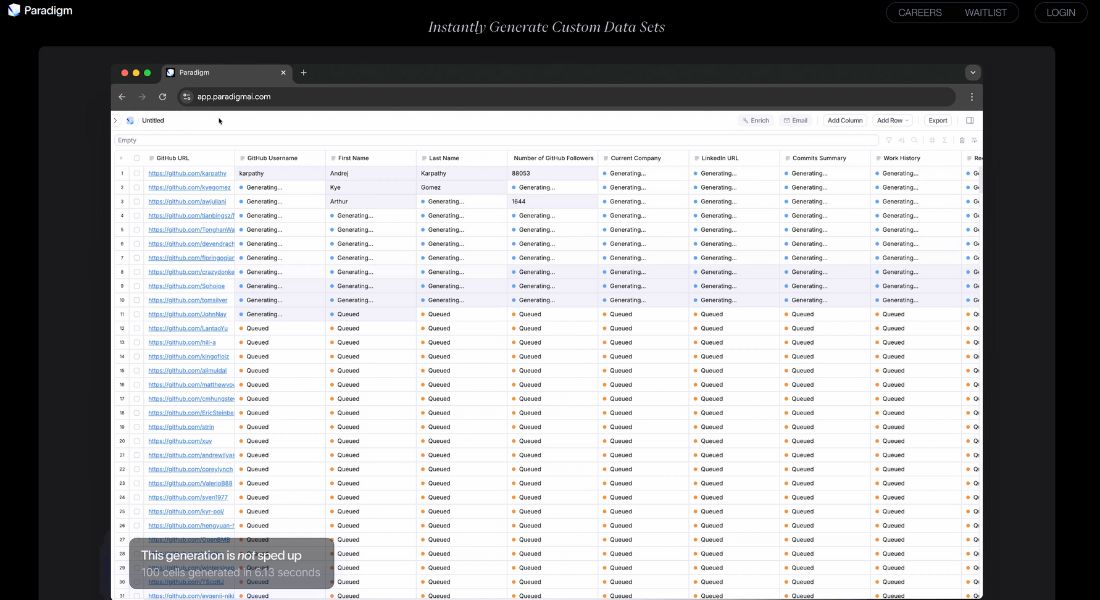Viewport: 1100px width, 600px height.
Task: Open the browser three-dot menu
Action: pos(972,97)
